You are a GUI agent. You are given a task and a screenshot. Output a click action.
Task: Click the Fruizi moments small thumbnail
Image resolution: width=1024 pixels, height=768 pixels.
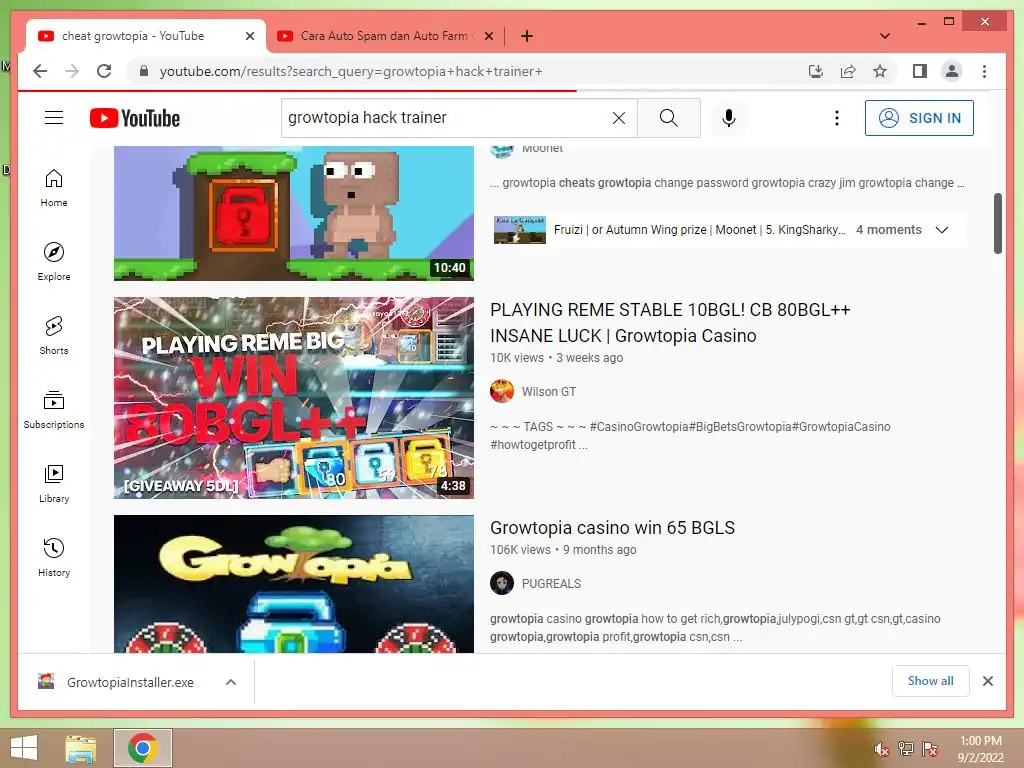[520, 230]
